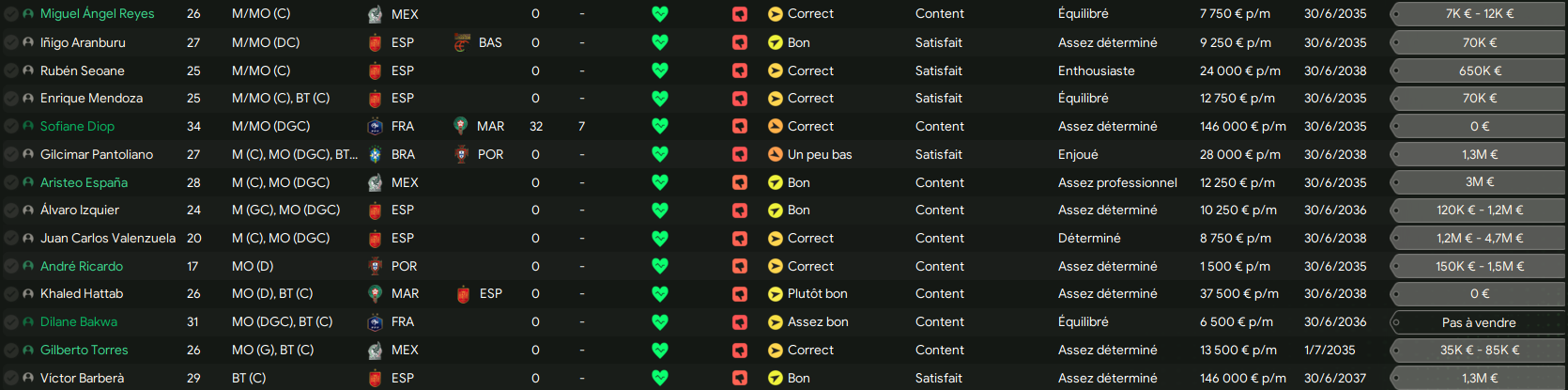Click Gilcimar Pantoliano's orange 'Un peu bas' morale icon
Screen dimensions: 1568x390
(776, 154)
